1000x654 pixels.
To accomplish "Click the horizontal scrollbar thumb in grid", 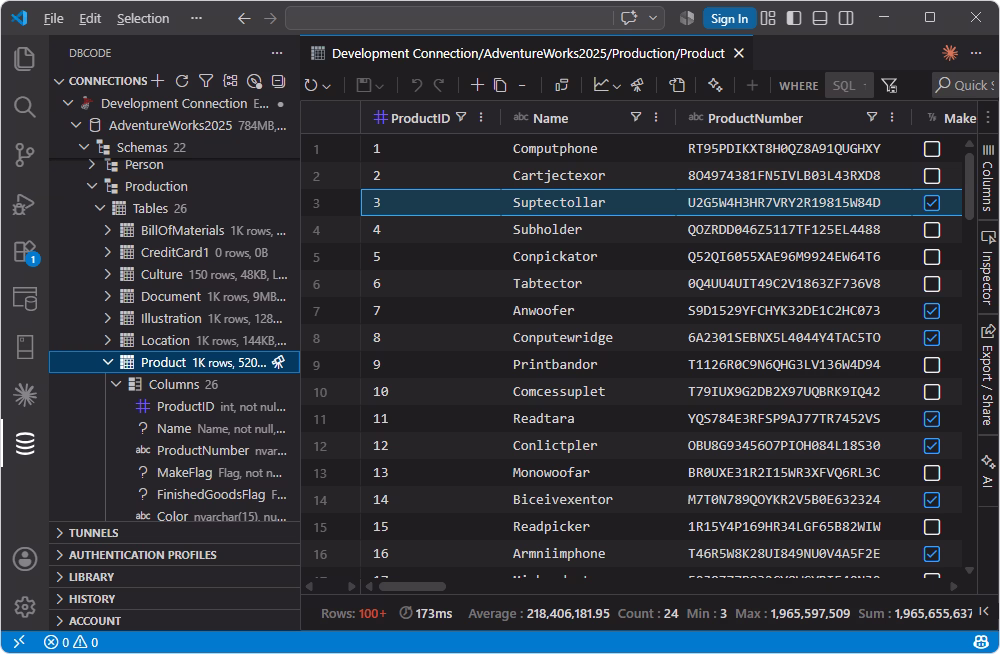I will coord(413,586).
